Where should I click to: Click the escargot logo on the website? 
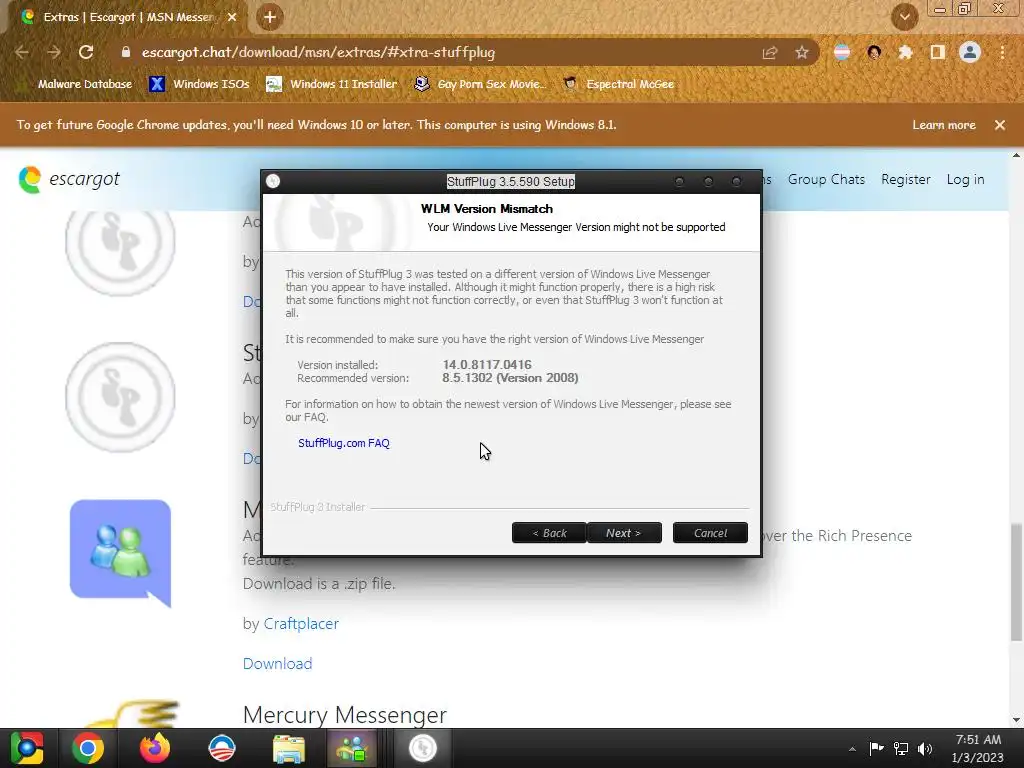69,179
